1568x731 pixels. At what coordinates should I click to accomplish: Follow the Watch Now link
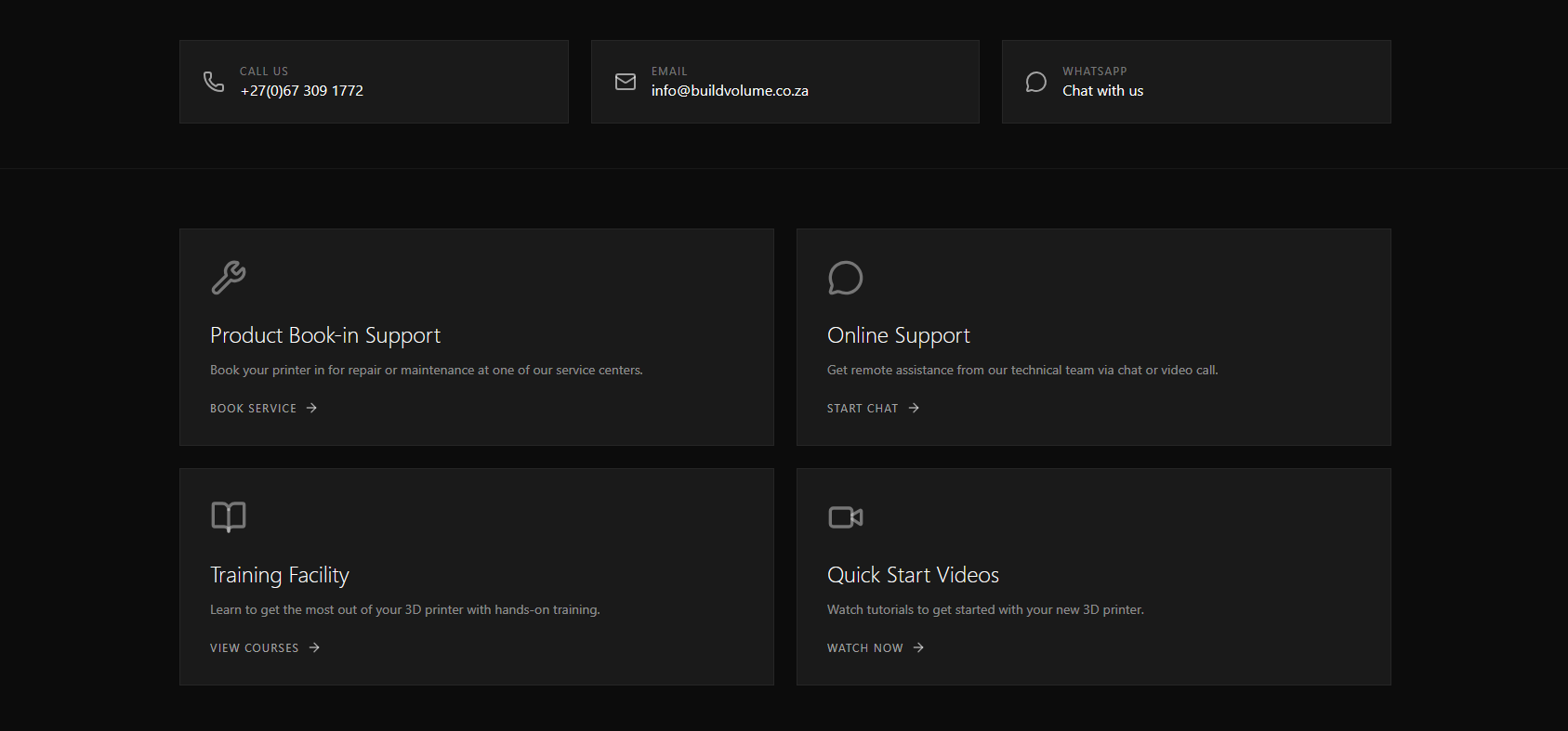point(865,648)
